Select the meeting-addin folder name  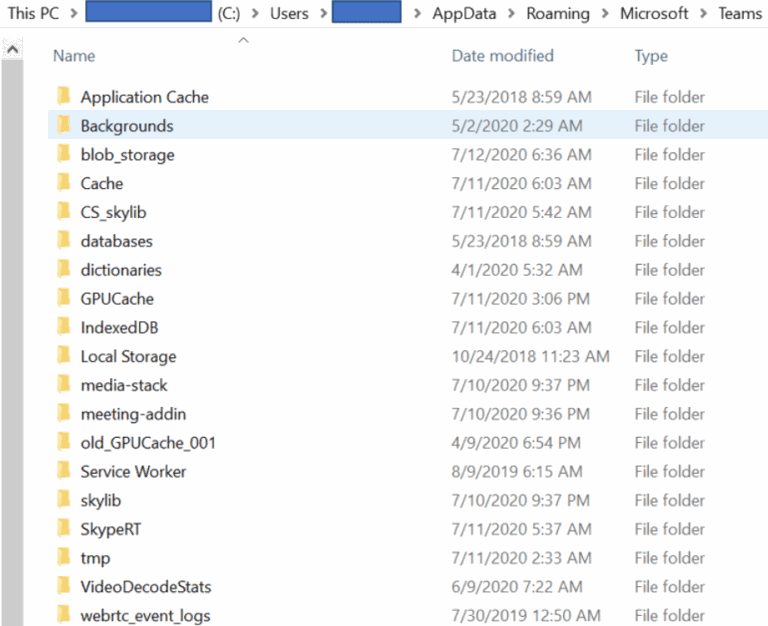click(x=133, y=414)
